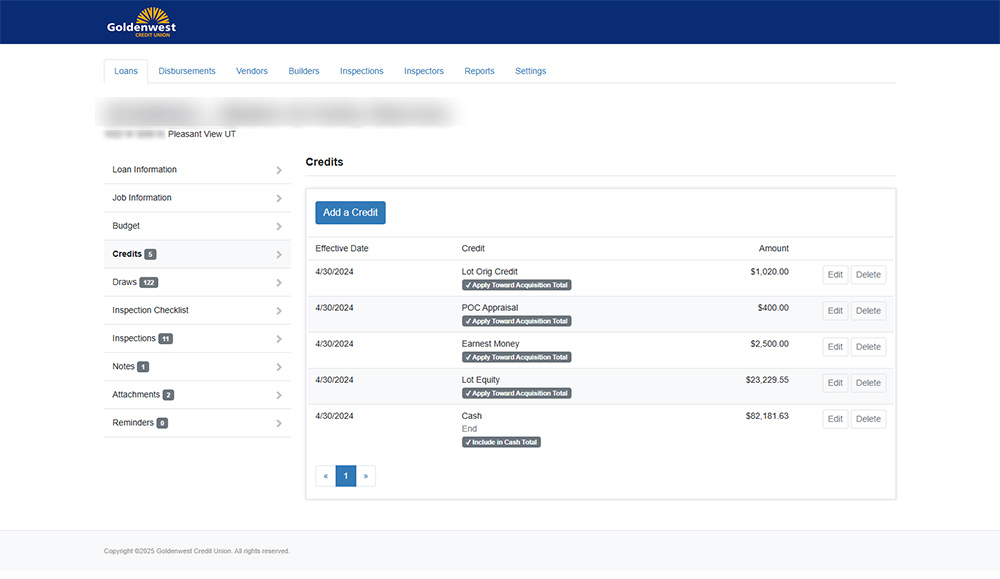Click the Goldenwest Credit Union logo

pyautogui.click(x=141, y=22)
